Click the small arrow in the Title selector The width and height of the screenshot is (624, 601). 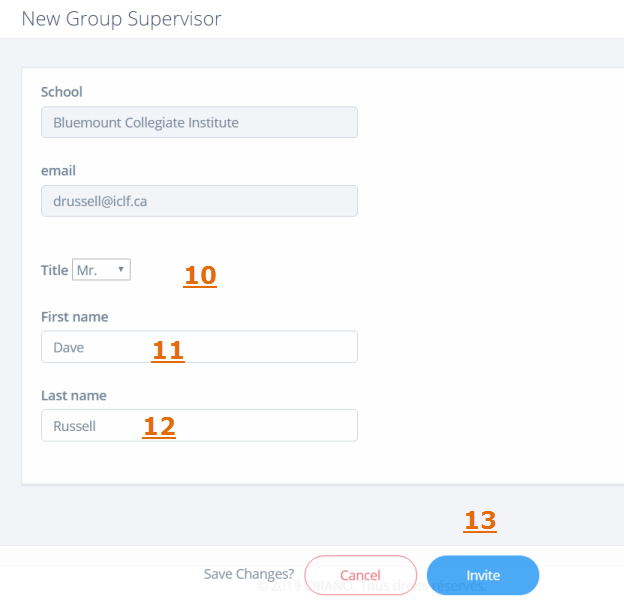pyautogui.click(x=121, y=270)
